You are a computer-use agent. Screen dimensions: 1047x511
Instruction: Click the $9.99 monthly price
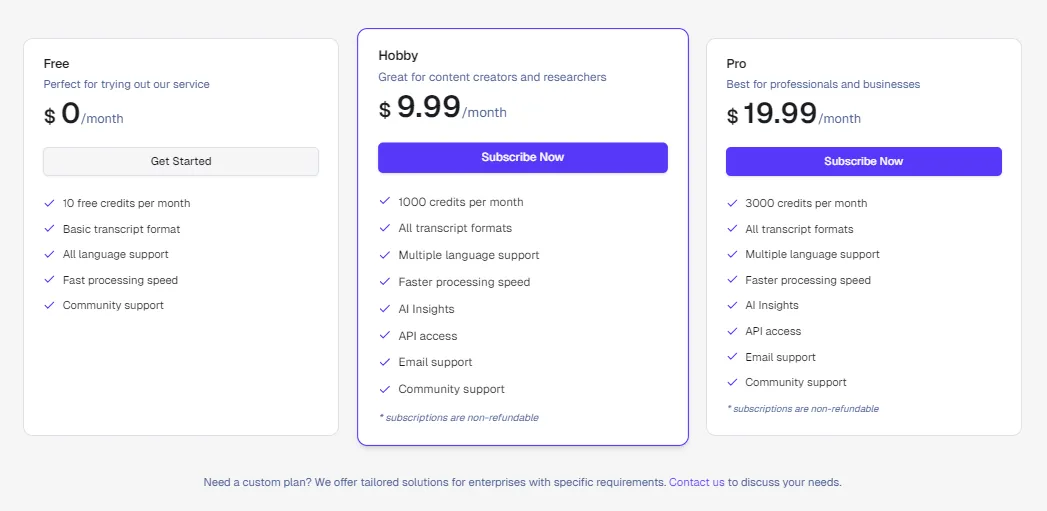pos(442,108)
